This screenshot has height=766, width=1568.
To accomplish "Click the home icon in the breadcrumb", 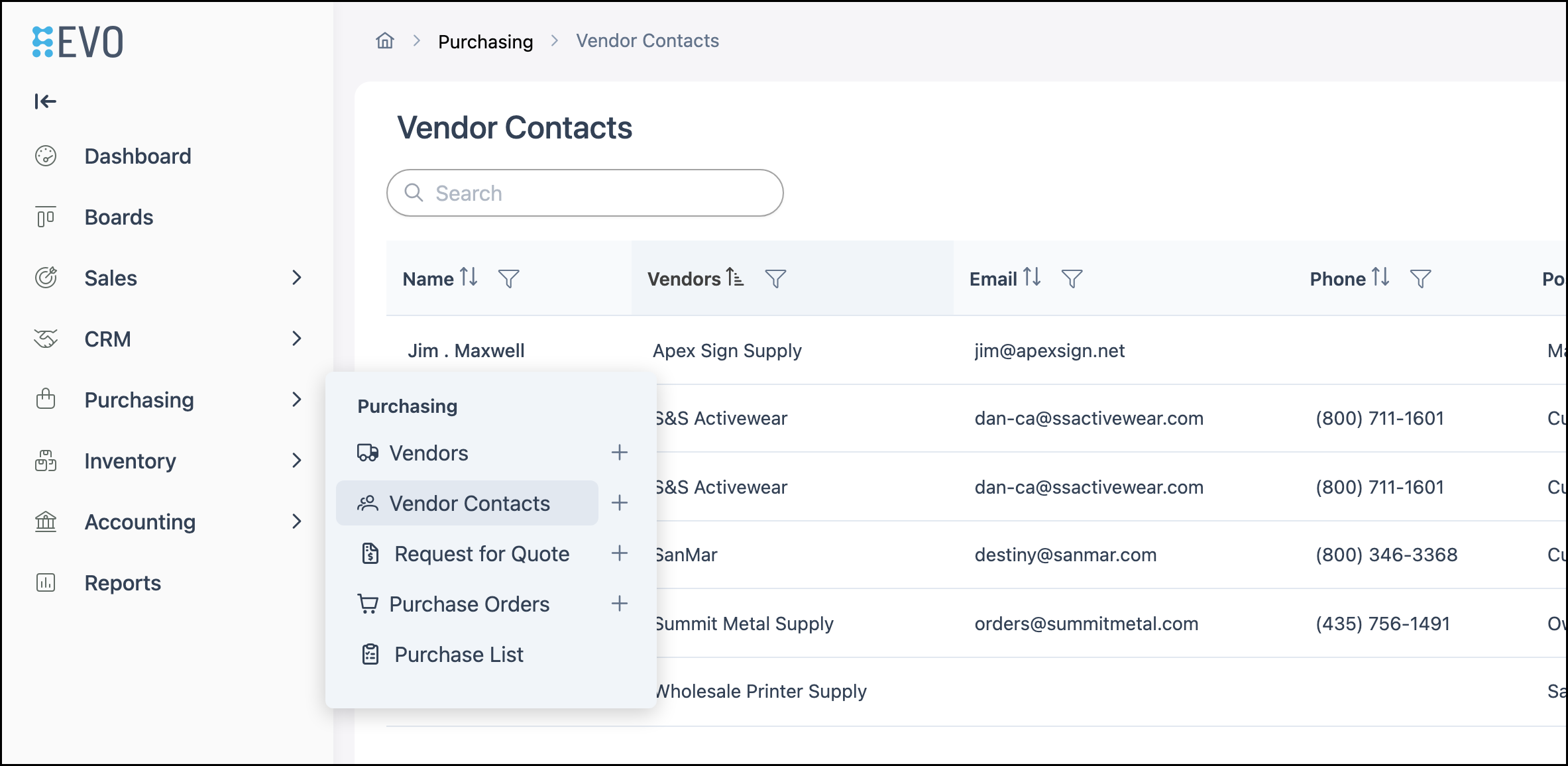I will point(385,41).
